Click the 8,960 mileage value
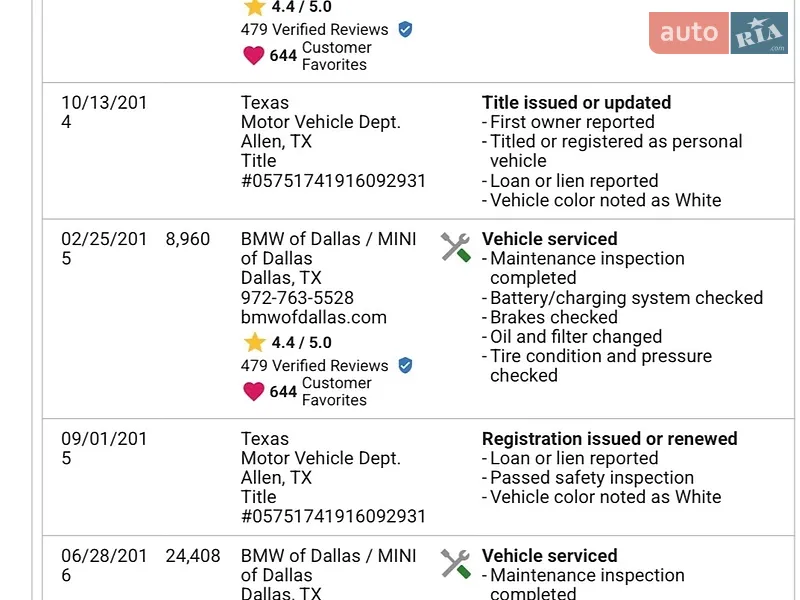 (188, 239)
